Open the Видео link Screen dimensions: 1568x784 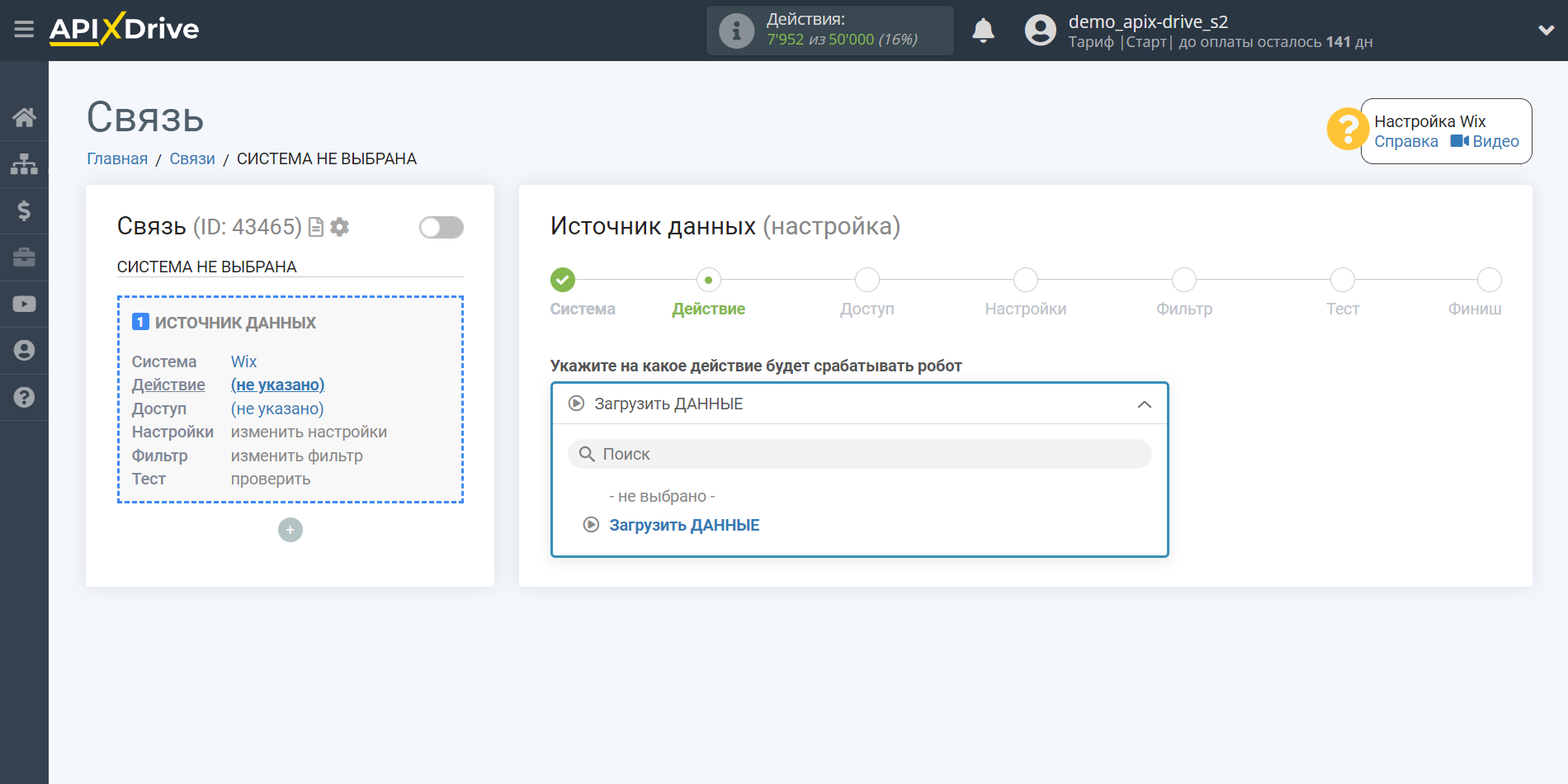tap(1485, 142)
